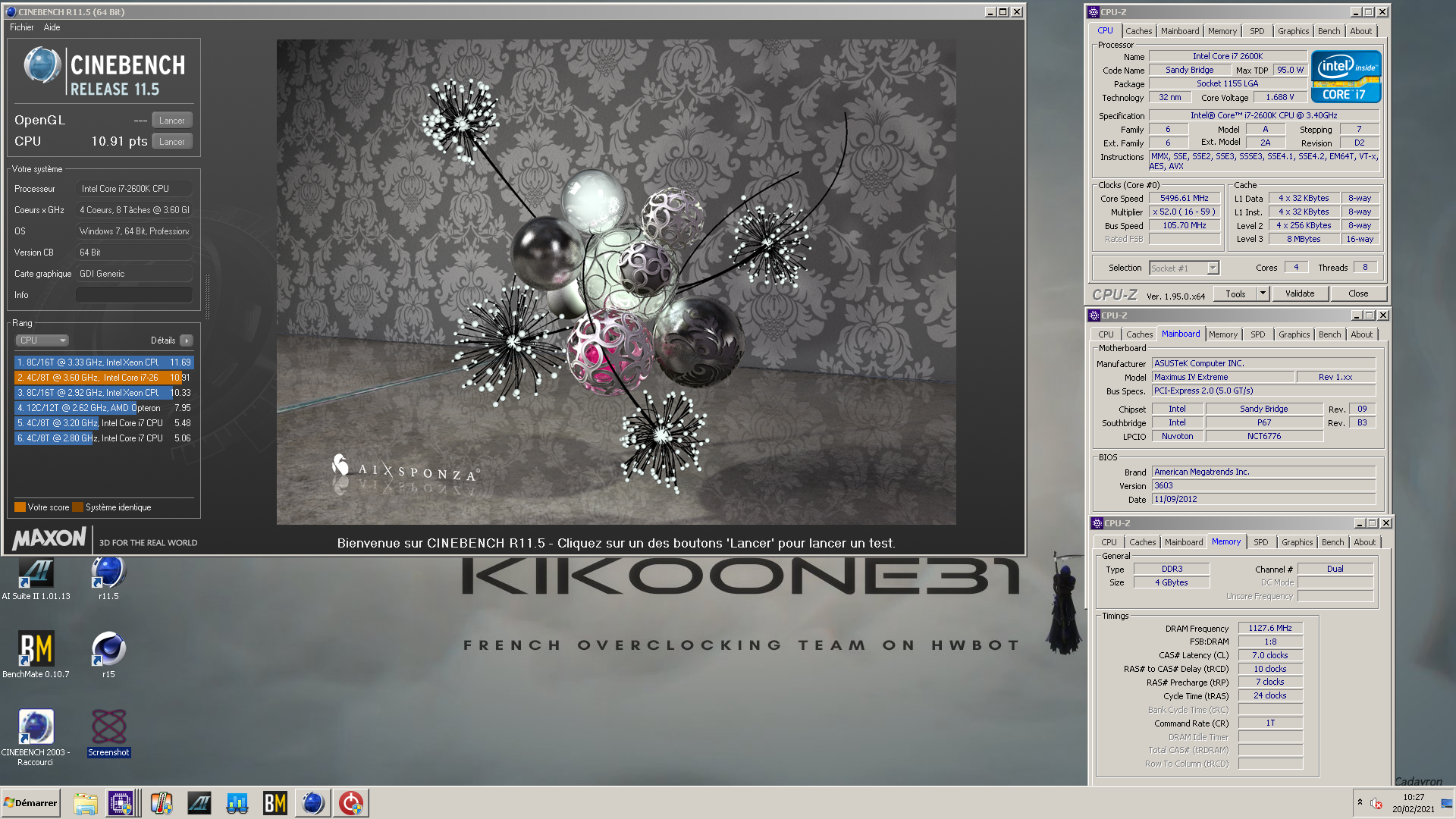Viewport: 1456px width, 819px height.
Task: Click the top CPU-Z window title icon
Action: (x=1094, y=12)
